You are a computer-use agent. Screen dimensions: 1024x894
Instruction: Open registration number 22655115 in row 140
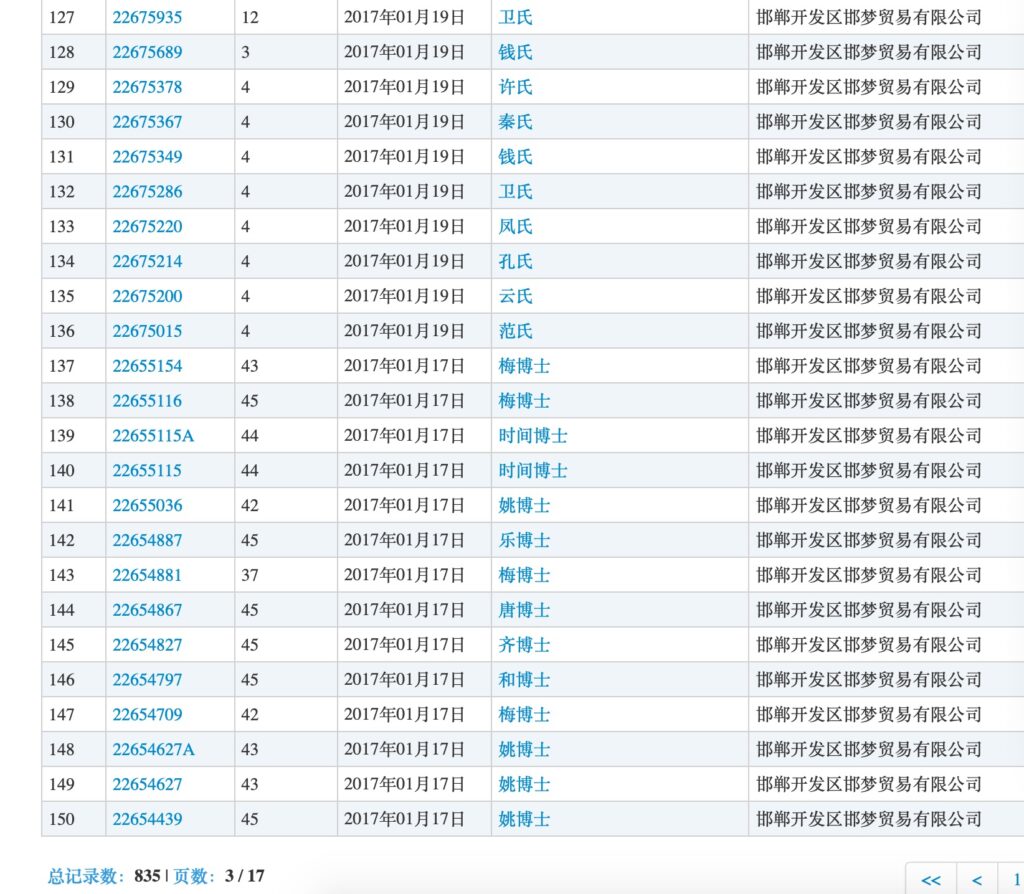(x=147, y=471)
